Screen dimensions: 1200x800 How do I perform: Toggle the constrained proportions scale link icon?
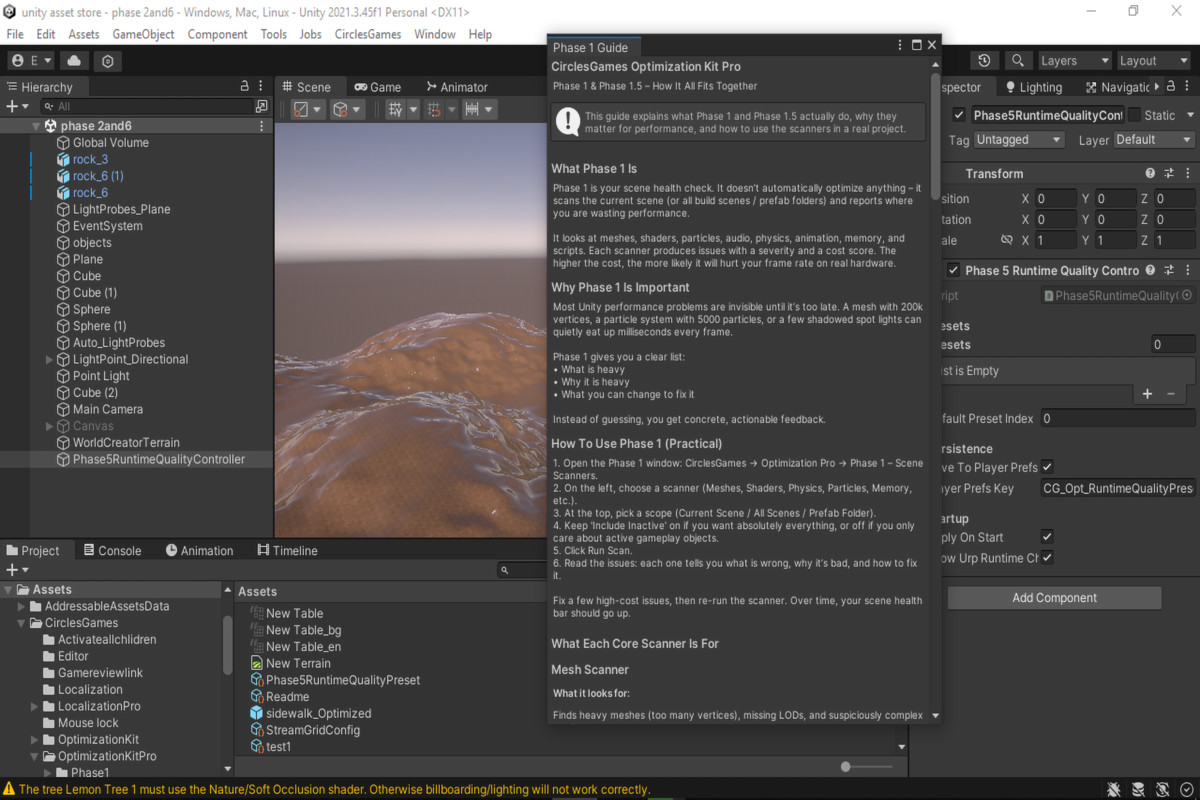pyautogui.click(x=1007, y=240)
